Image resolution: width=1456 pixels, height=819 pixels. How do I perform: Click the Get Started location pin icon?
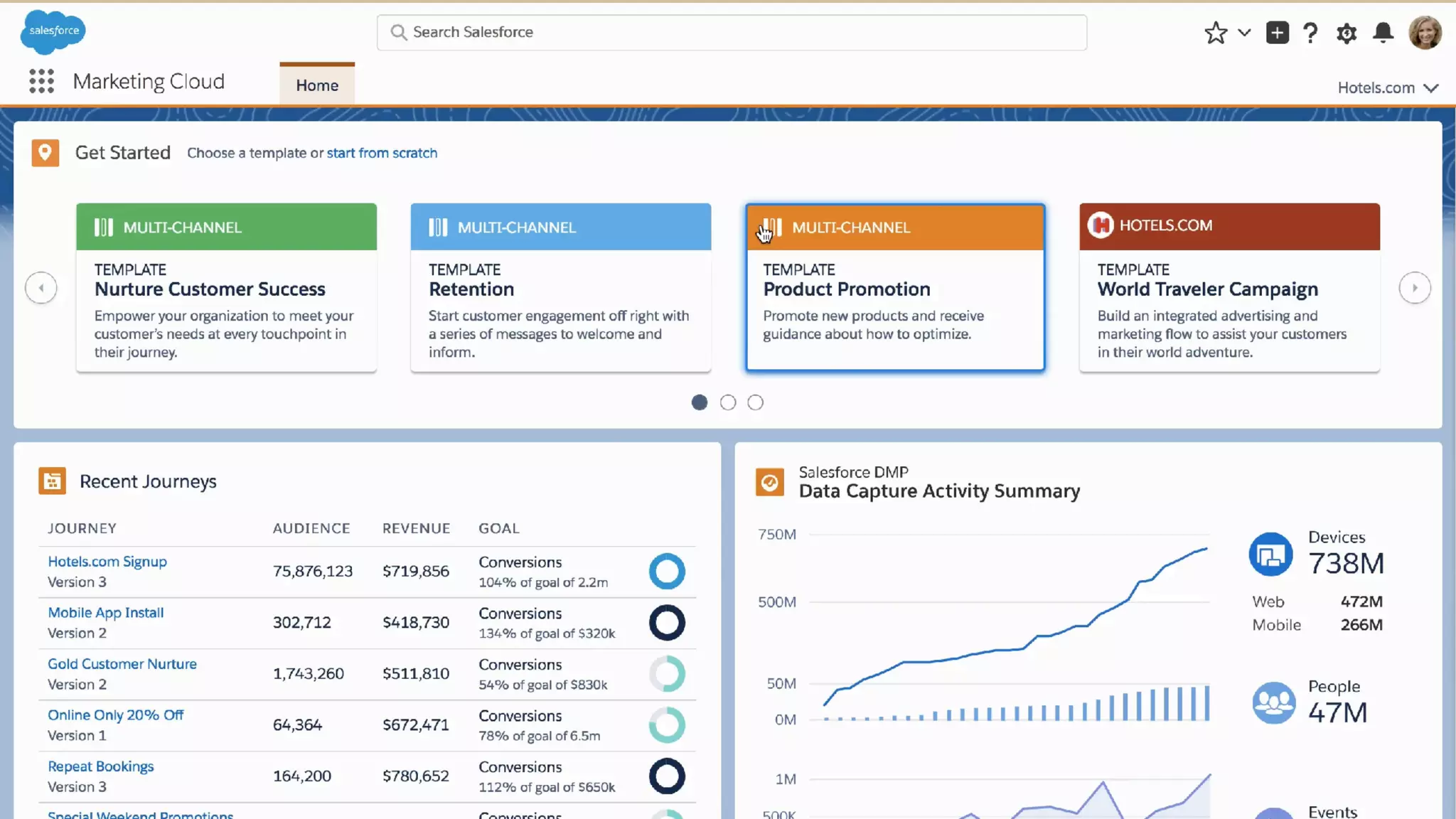45,153
